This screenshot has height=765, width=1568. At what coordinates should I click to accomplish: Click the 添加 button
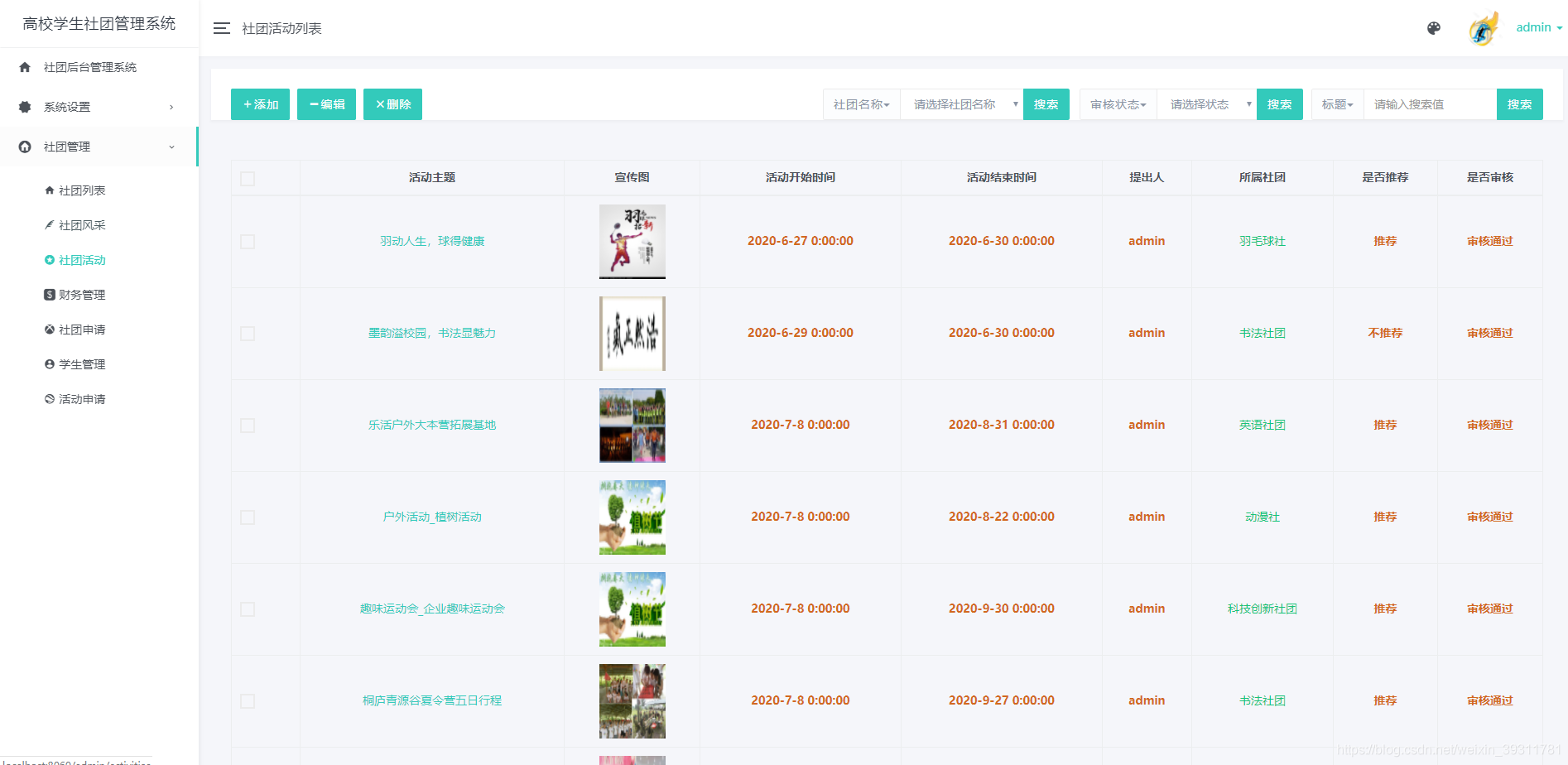[x=260, y=104]
